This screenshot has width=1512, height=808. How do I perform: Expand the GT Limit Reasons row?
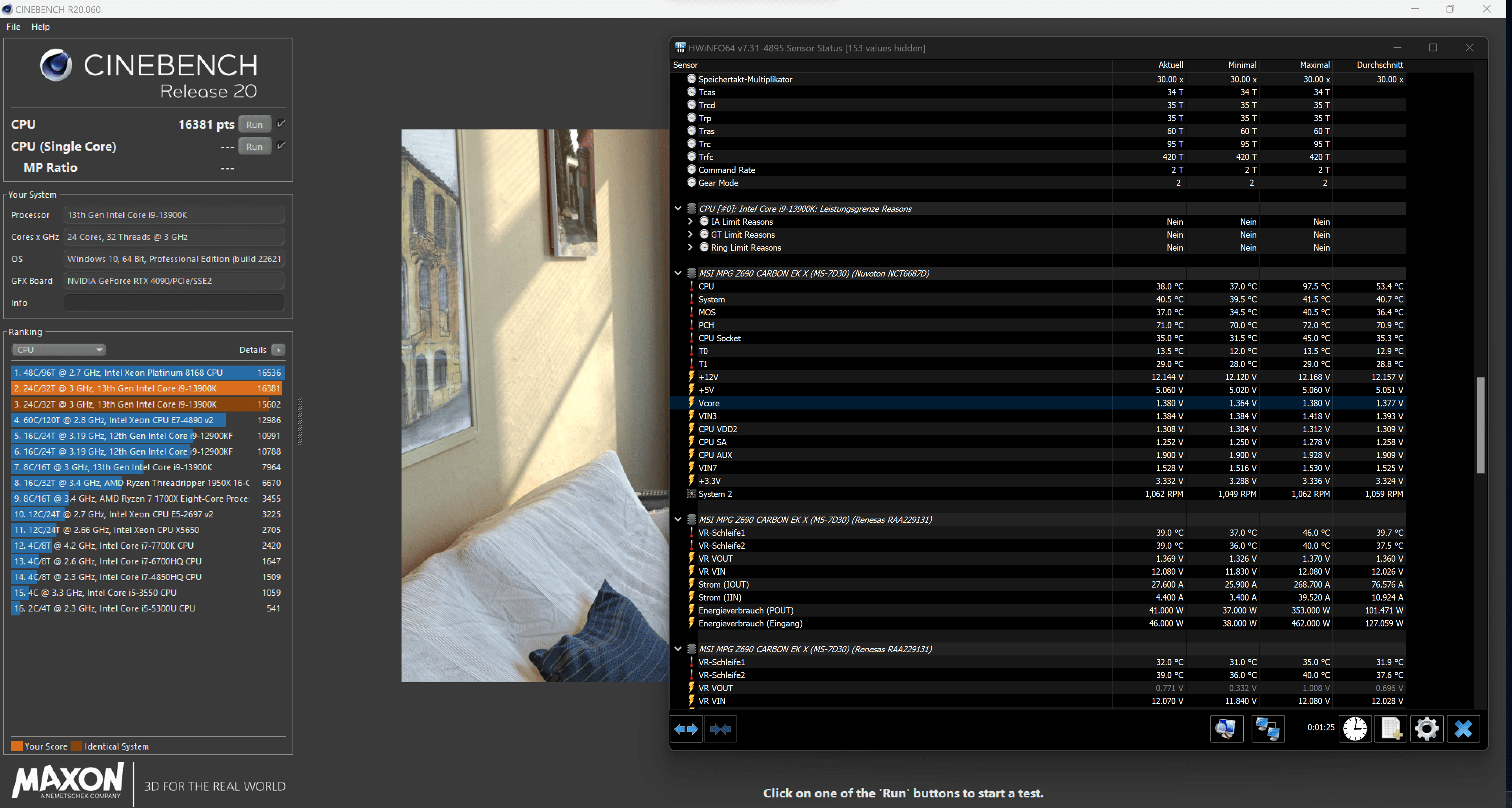[x=690, y=234]
